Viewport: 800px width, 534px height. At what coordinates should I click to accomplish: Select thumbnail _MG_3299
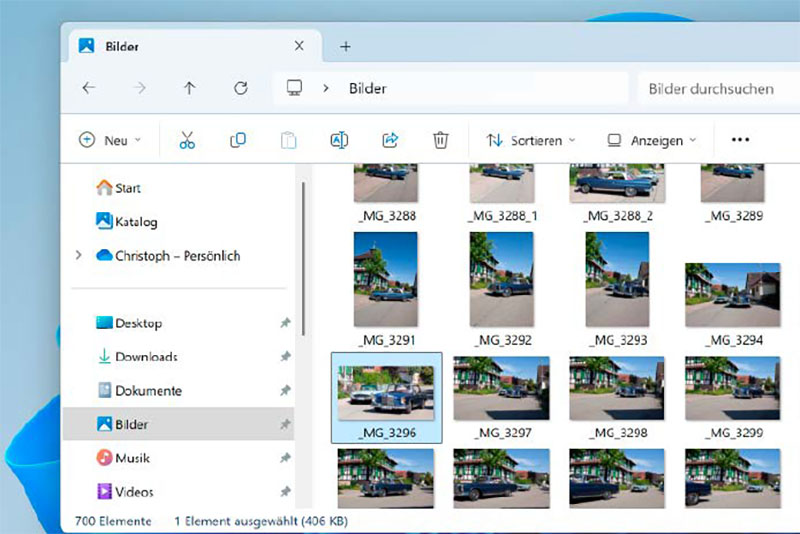point(733,398)
